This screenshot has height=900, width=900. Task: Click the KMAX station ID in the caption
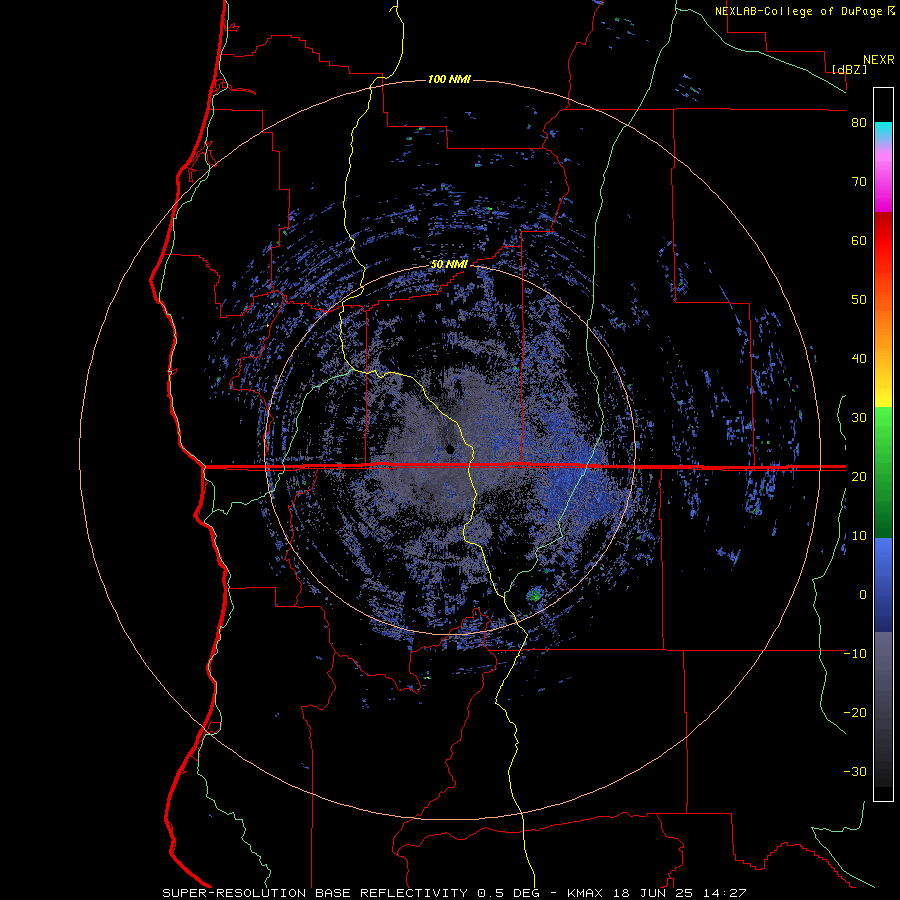tap(588, 893)
